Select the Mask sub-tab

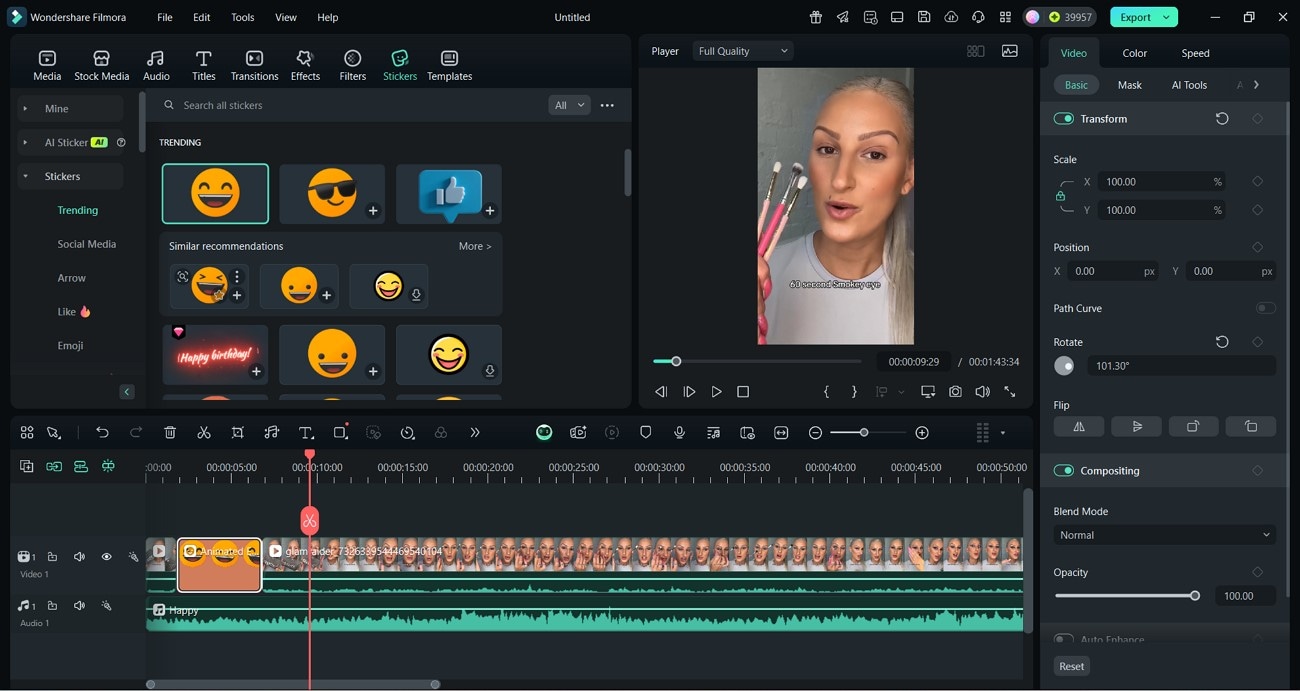(1129, 85)
